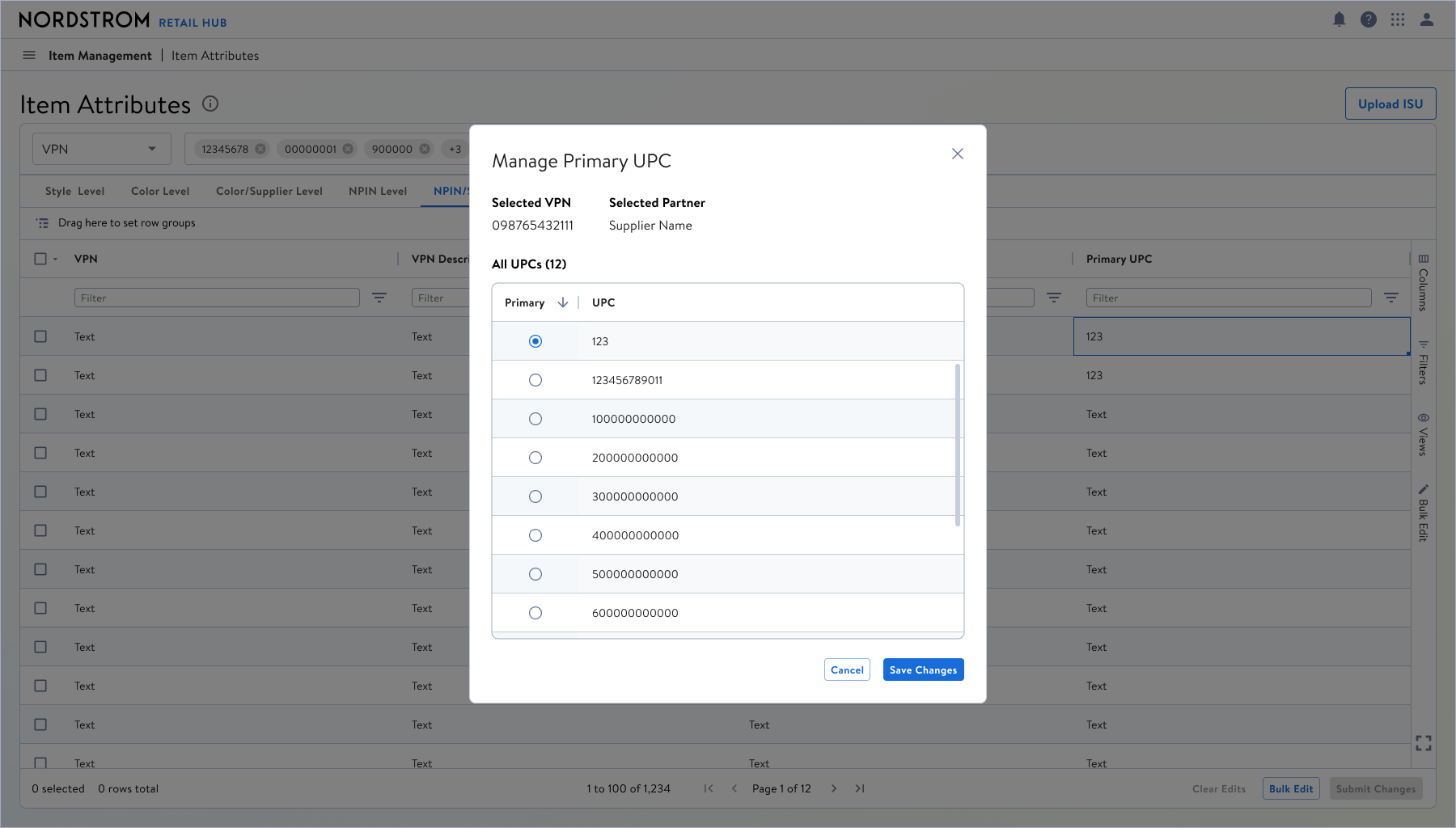This screenshot has height=828, width=1456.
Task: Toggle the fullscreen grid icon
Action: tap(1424, 743)
